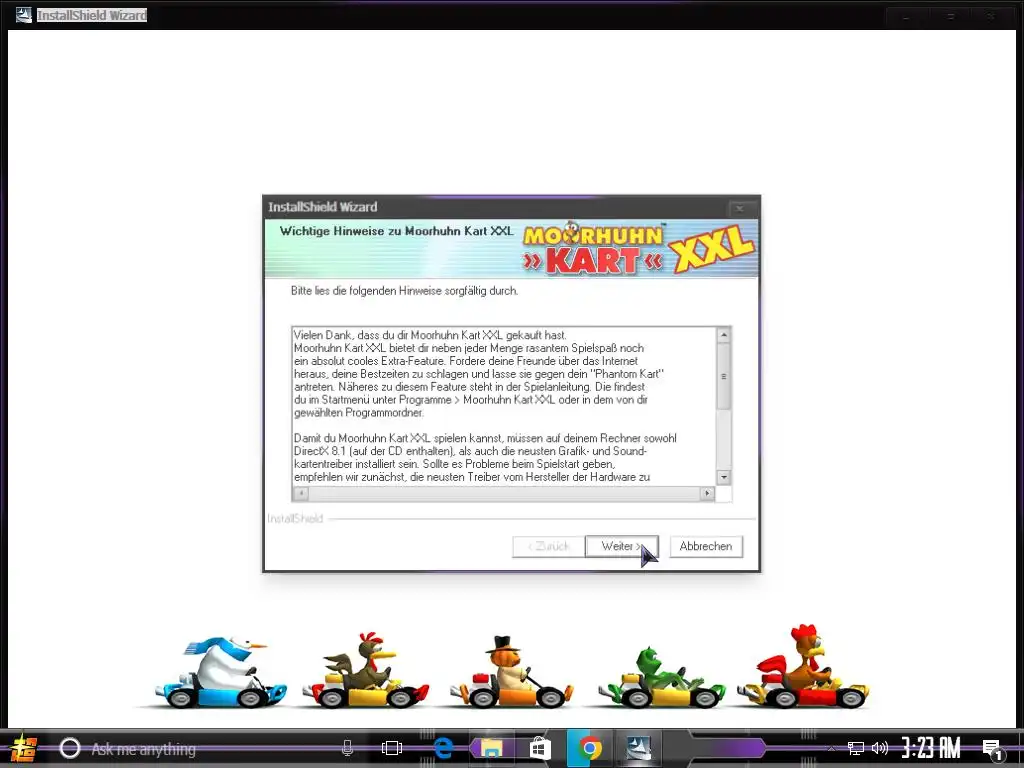Click the green frog kart character

point(661,677)
